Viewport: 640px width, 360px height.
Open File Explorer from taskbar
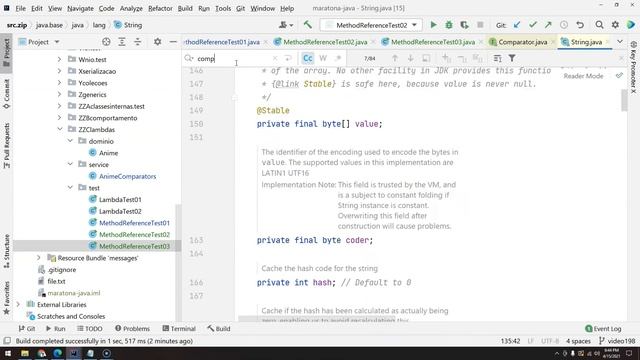pyautogui.click(x=25, y=353)
